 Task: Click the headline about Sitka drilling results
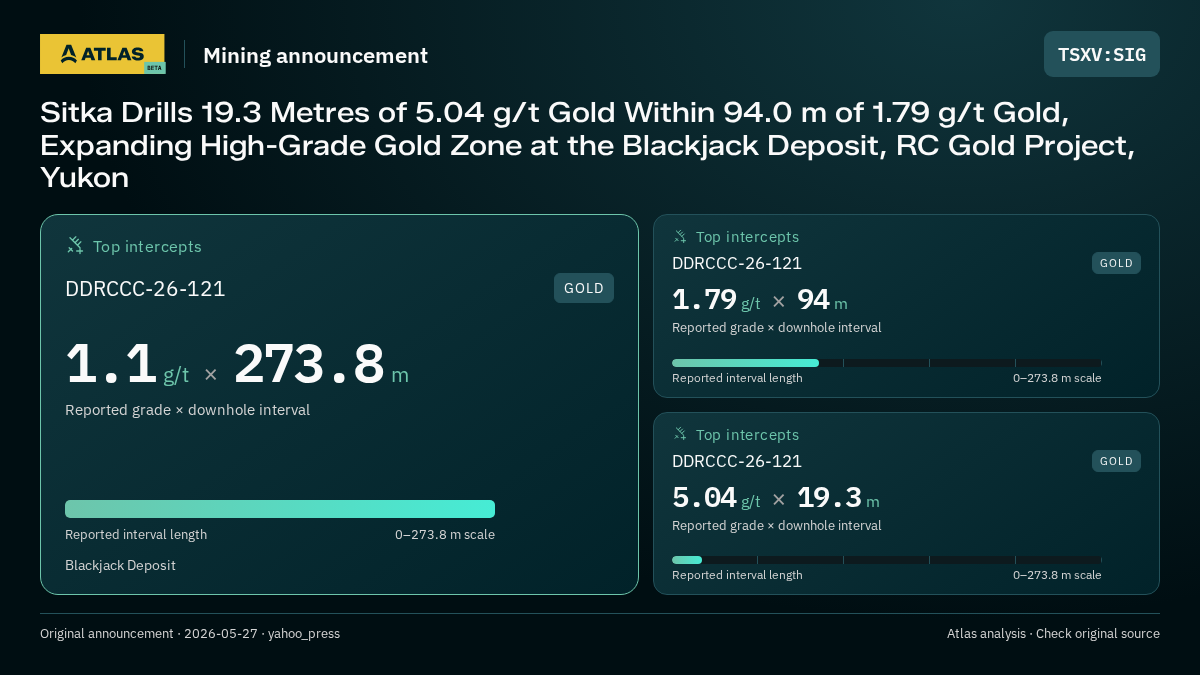(589, 145)
